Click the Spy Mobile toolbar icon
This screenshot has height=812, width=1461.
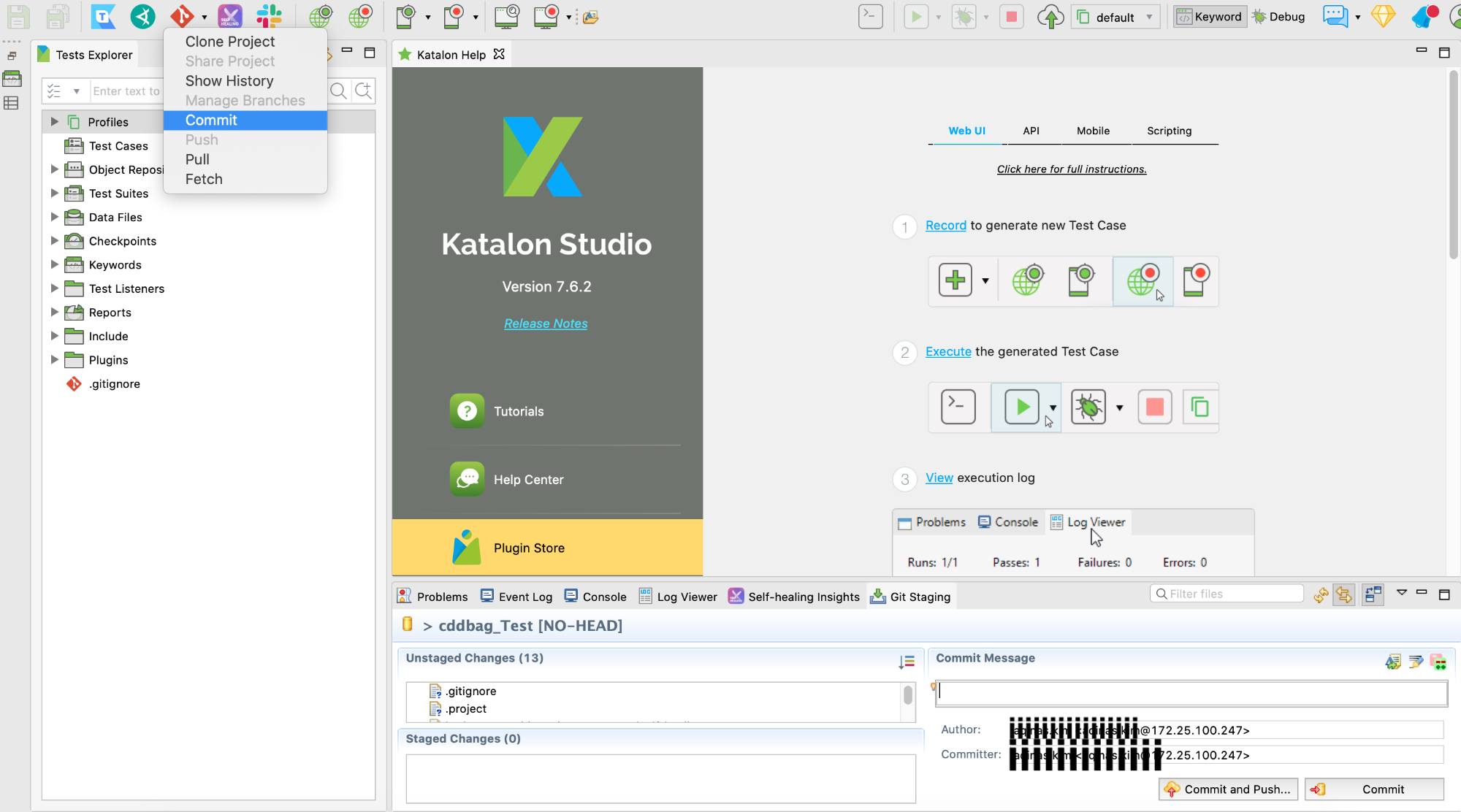coord(405,16)
